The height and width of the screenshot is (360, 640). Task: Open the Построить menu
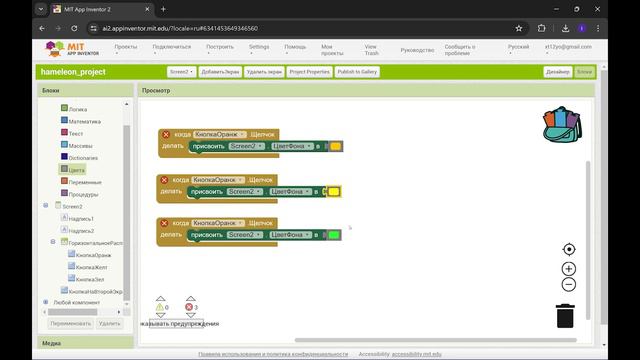(x=220, y=49)
